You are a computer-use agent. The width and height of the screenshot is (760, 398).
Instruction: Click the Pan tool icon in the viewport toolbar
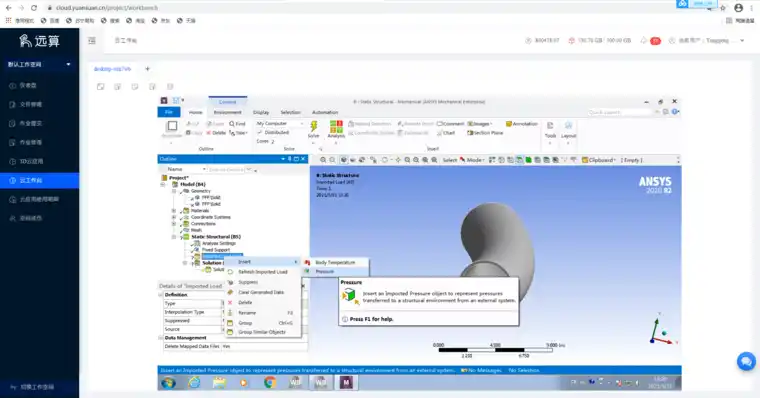point(398,159)
